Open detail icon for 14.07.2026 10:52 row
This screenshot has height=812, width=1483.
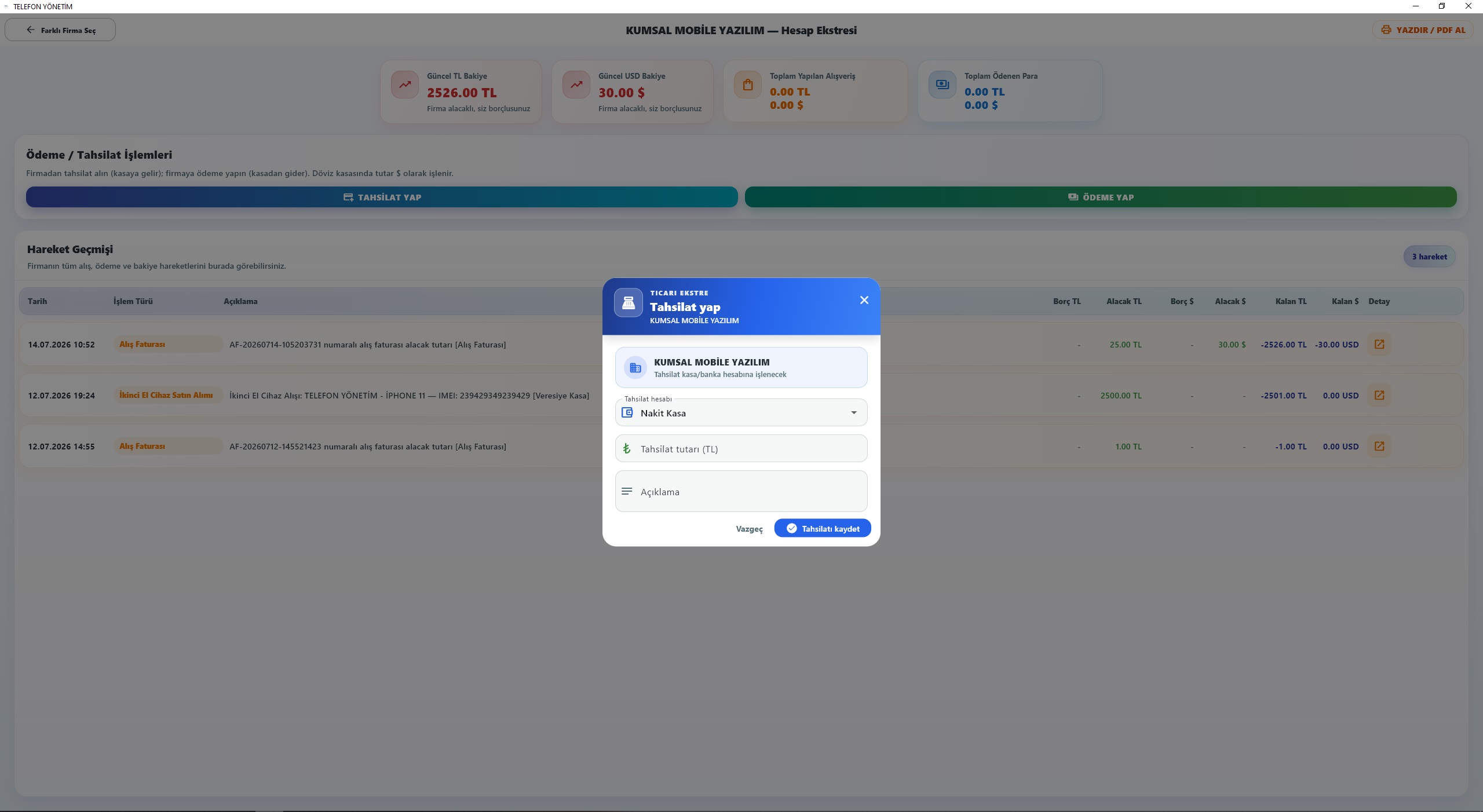tap(1379, 344)
